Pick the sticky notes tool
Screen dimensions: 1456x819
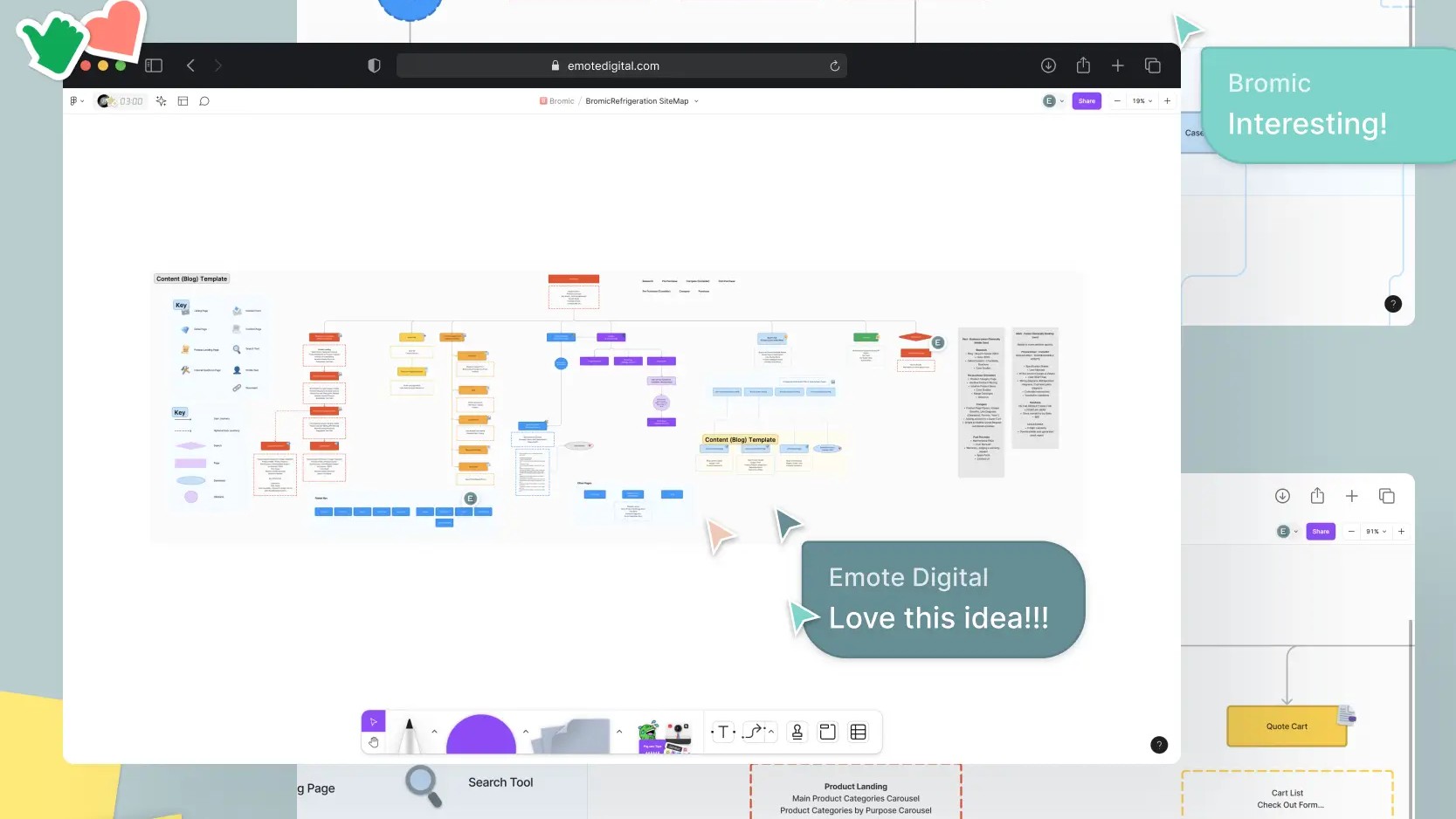(572, 736)
